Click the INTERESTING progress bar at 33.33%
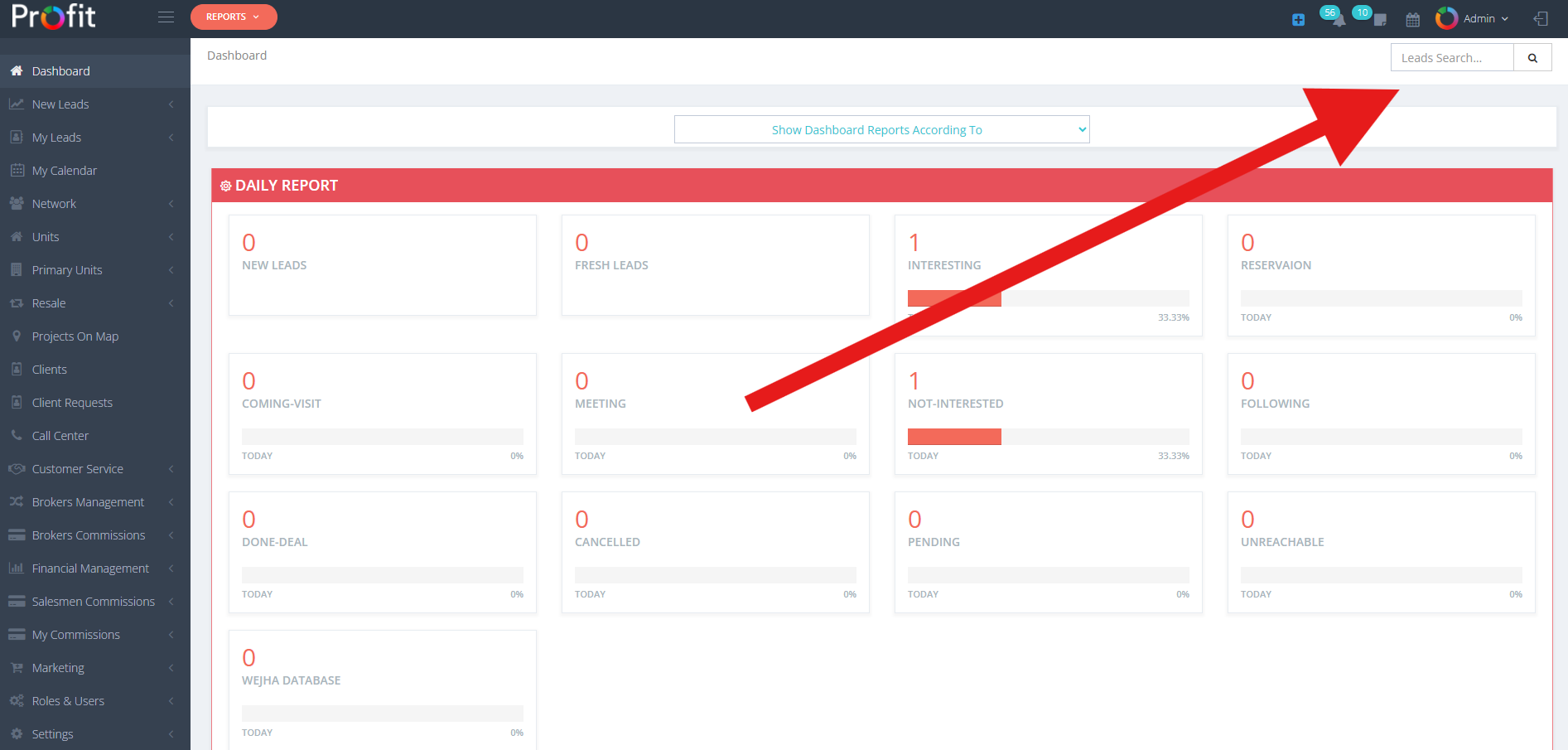This screenshot has width=1568, height=750. tap(1048, 298)
